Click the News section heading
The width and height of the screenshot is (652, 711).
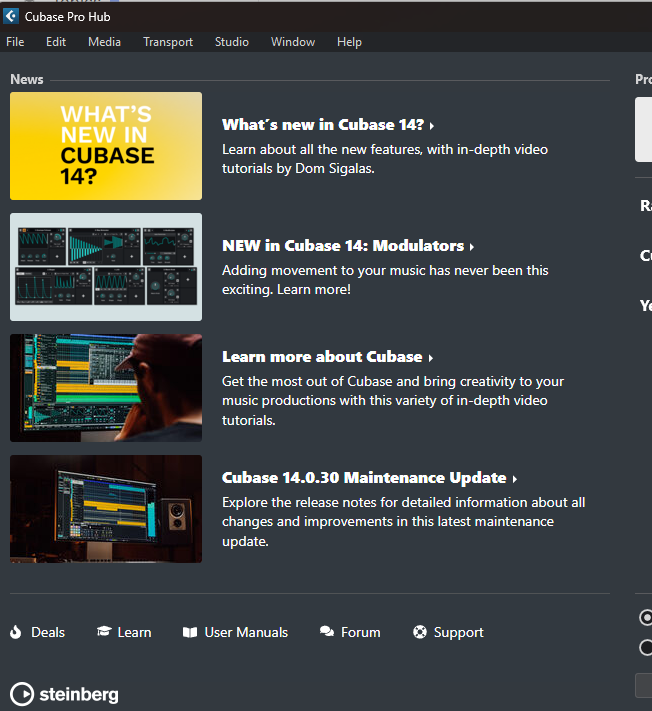(27, 79)
